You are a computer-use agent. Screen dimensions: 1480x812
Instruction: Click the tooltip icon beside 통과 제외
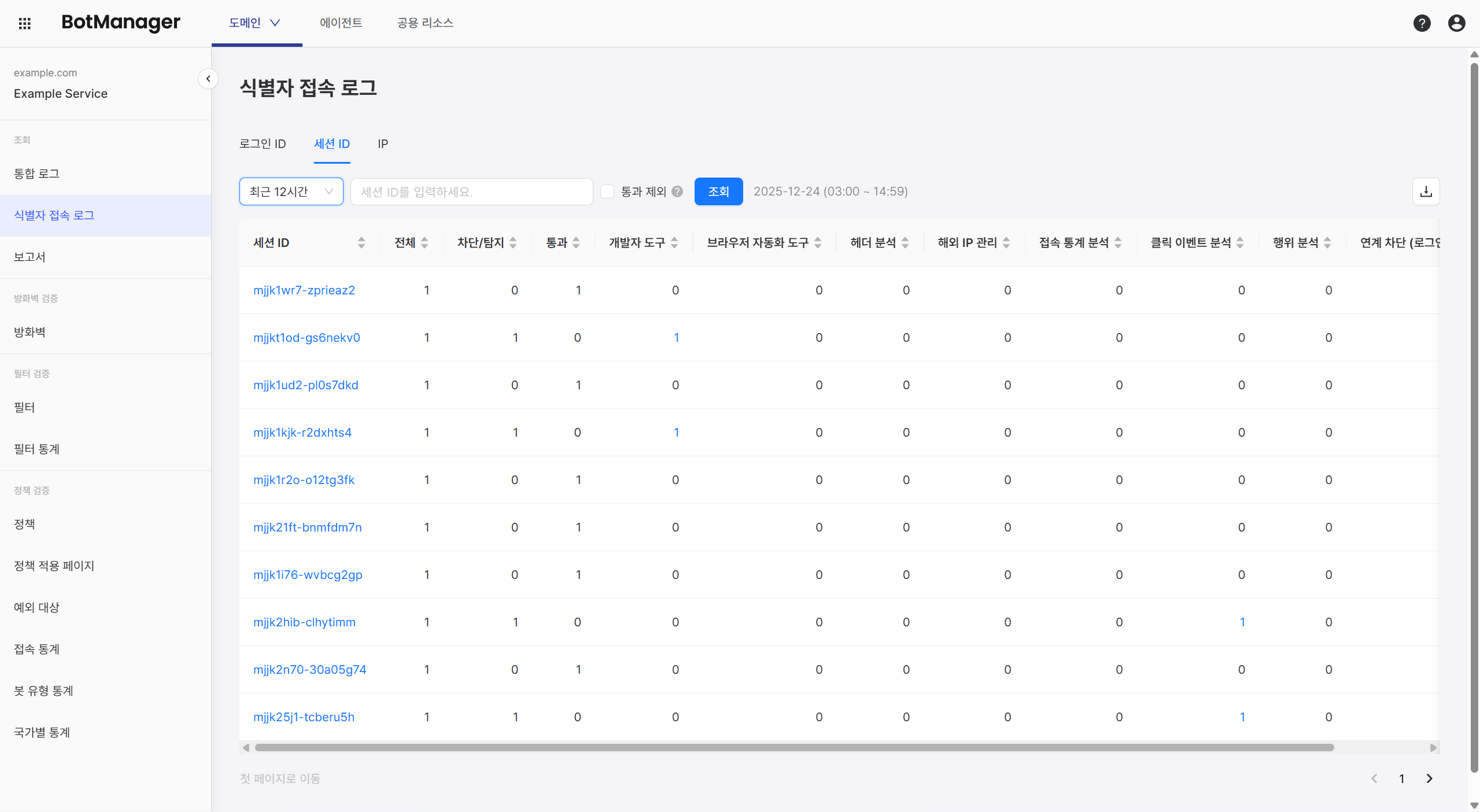[x=677, y=191]
